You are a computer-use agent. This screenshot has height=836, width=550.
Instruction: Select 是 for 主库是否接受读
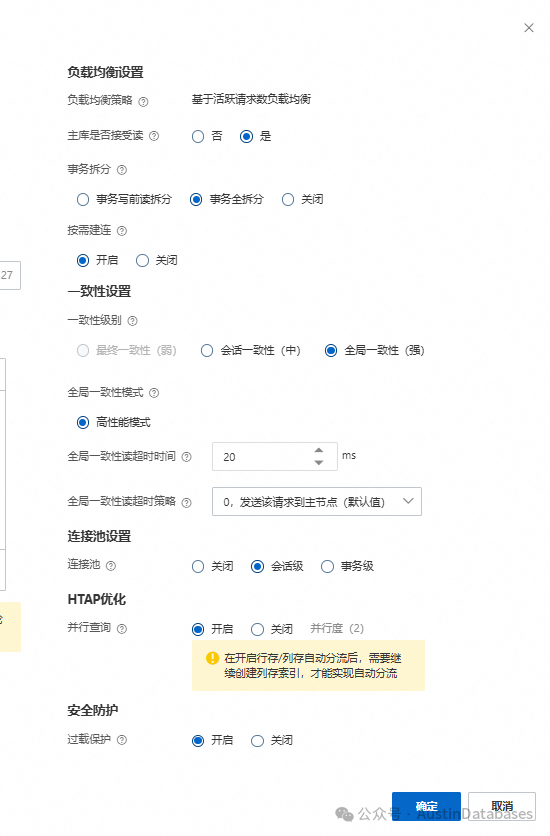(x=246, y=136)
